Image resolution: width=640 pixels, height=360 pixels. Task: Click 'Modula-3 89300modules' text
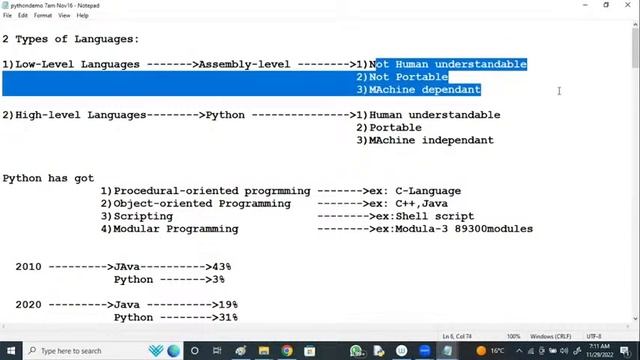coord(464,229)
